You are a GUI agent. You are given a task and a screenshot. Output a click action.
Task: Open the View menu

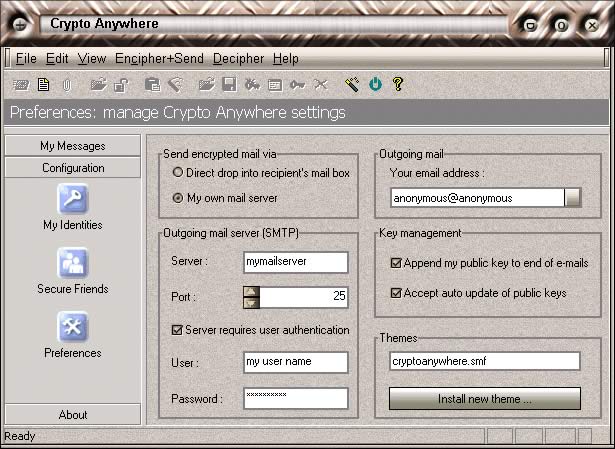click(x=92, y=58)
